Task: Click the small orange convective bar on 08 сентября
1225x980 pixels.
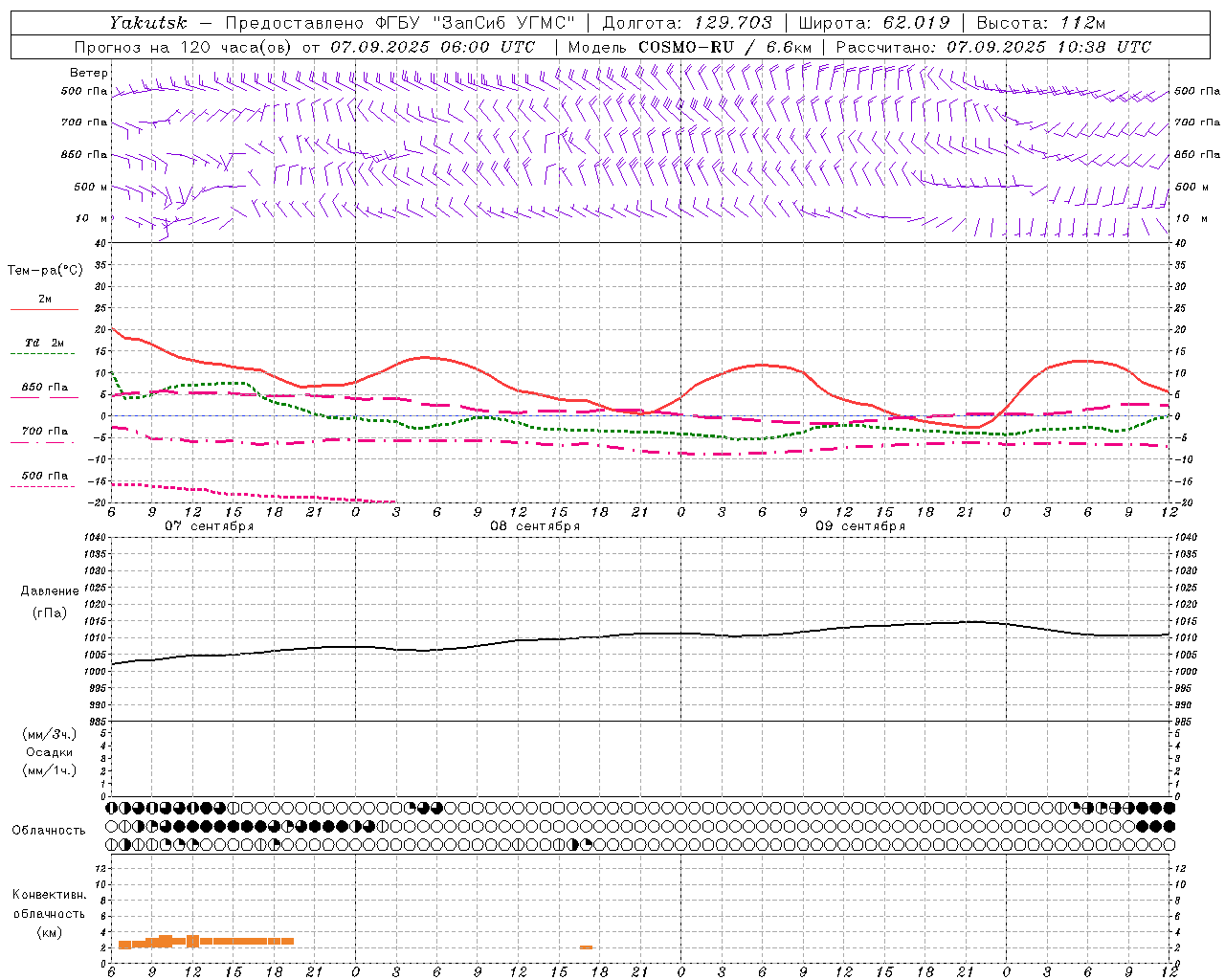Action: [x=586, y=947]
